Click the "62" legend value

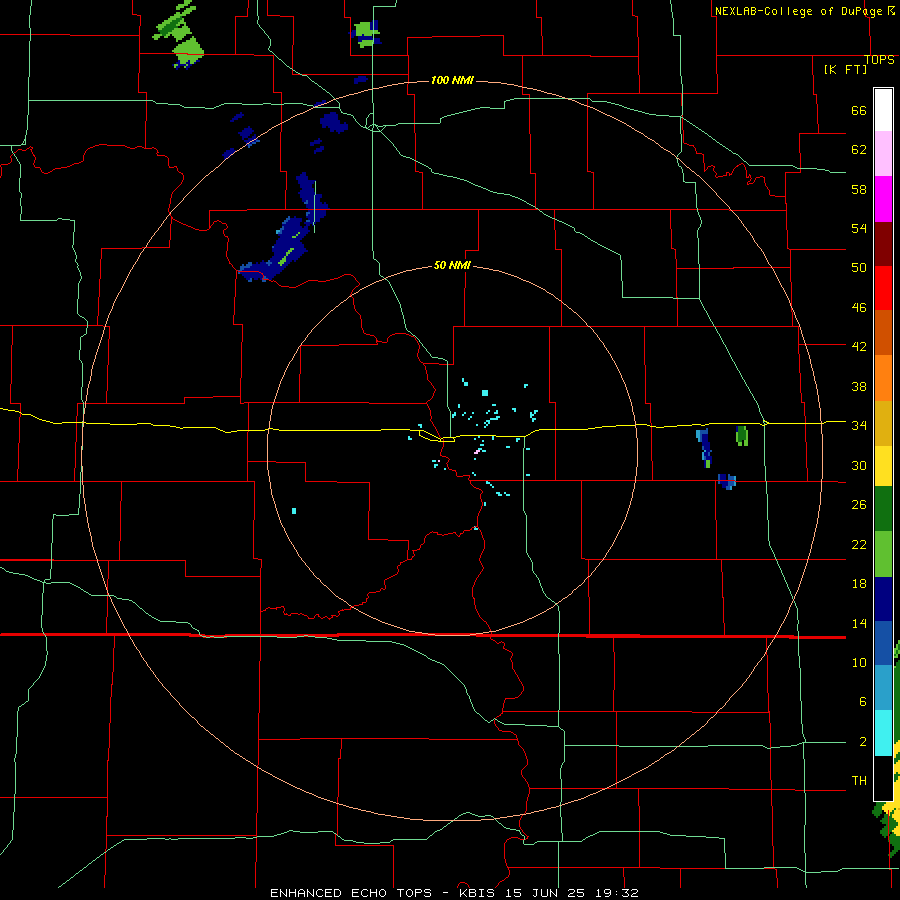[859, 150]
